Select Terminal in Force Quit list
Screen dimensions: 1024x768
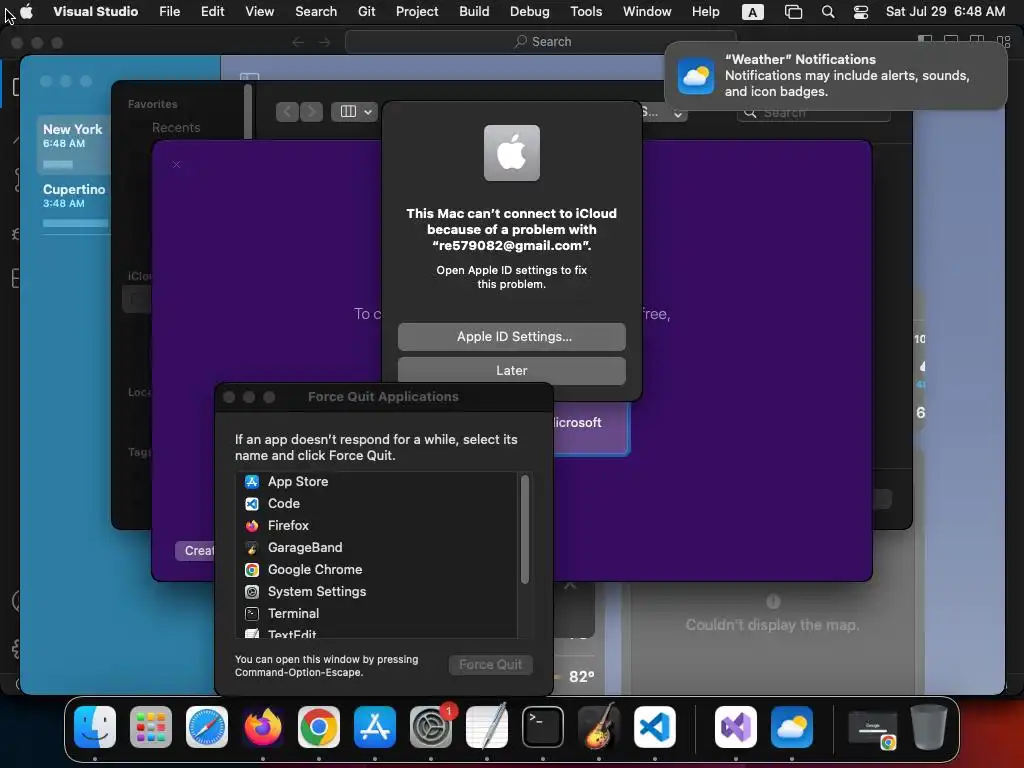[x=377, y=613]
